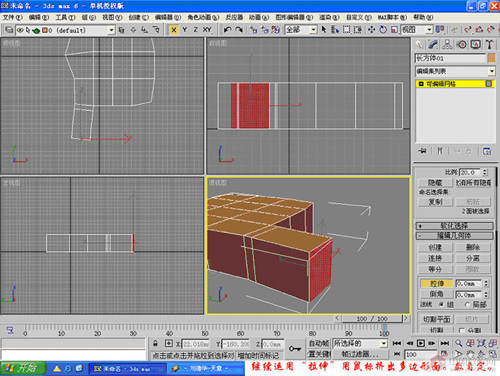Click the object color swatch beside name

point(491,58)
